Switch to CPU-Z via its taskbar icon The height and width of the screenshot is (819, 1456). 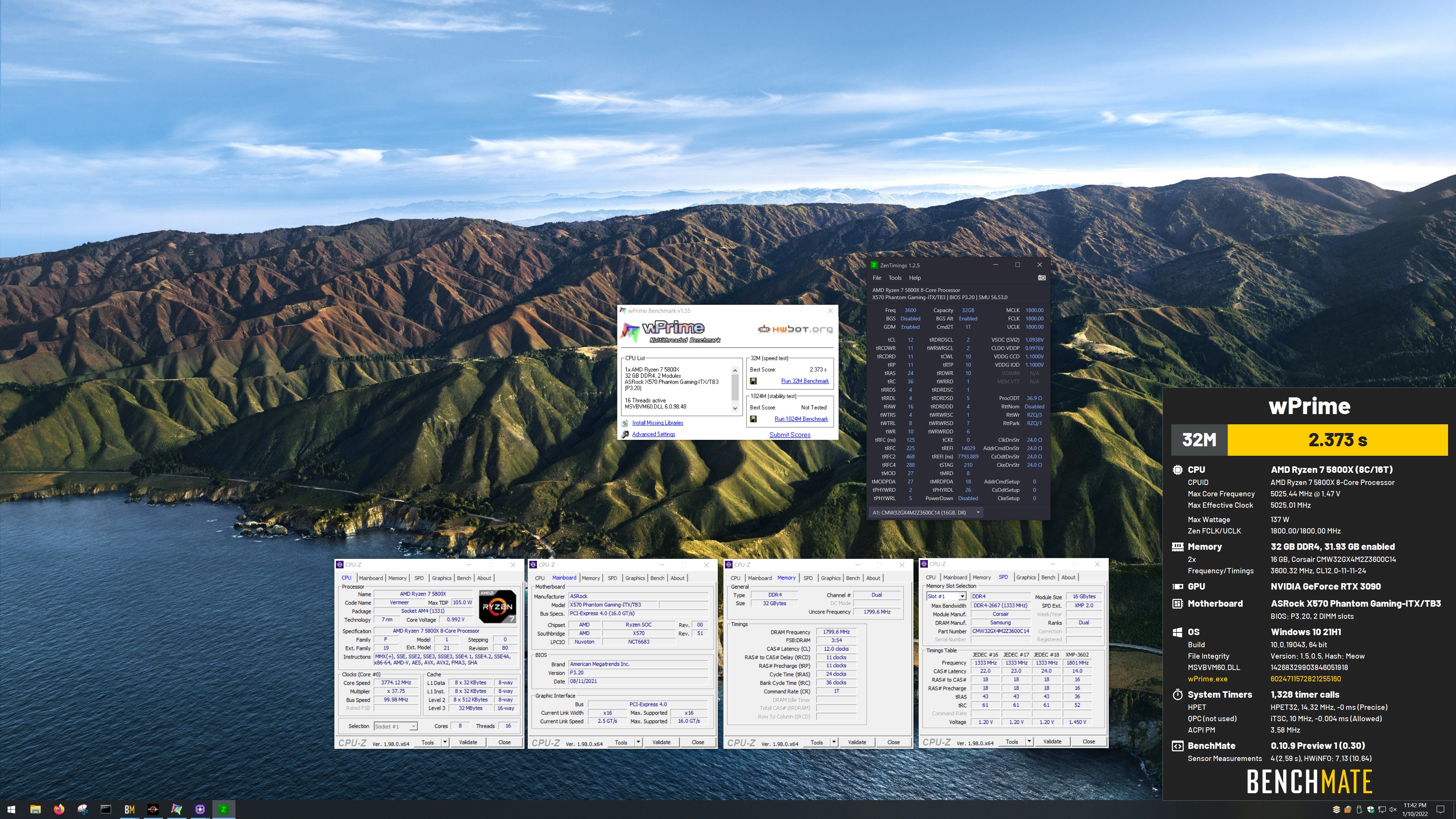(x=199, y=810)
